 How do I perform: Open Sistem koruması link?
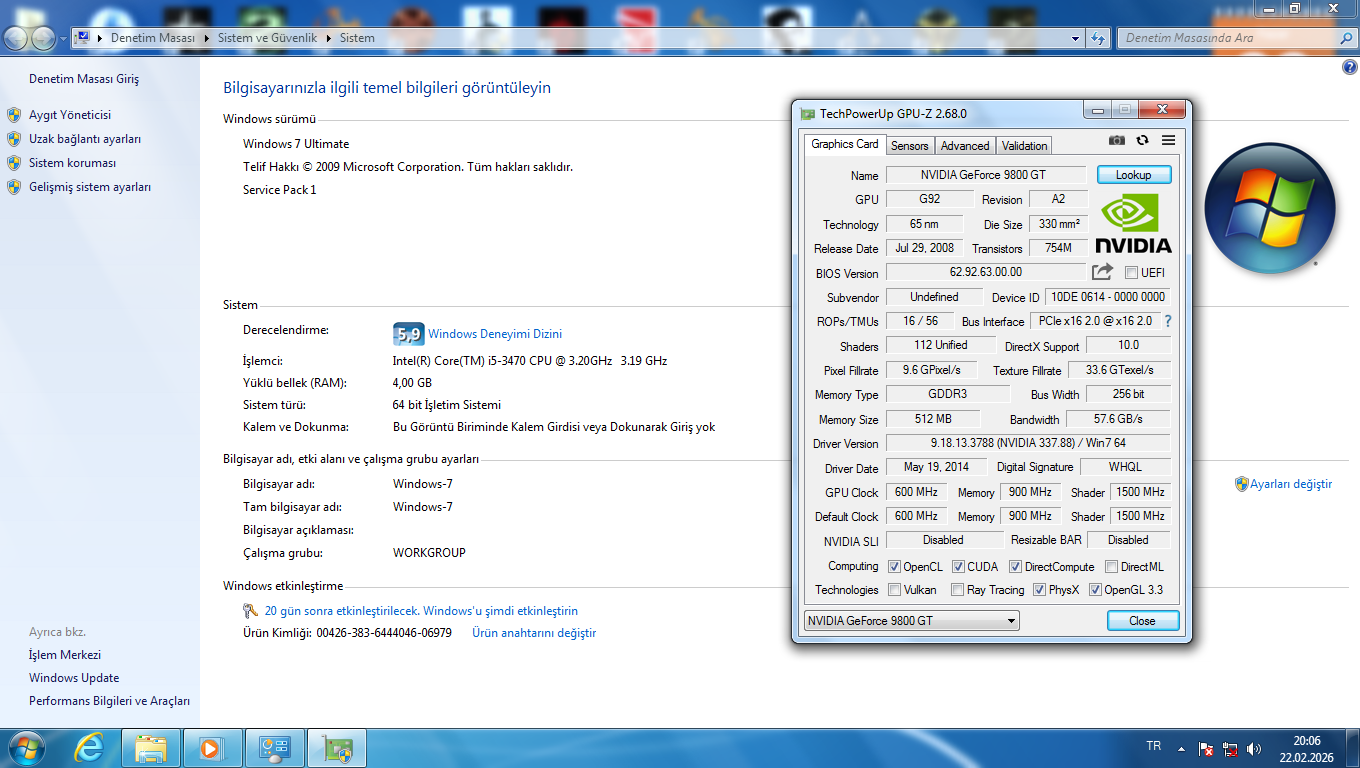point(73,163)
